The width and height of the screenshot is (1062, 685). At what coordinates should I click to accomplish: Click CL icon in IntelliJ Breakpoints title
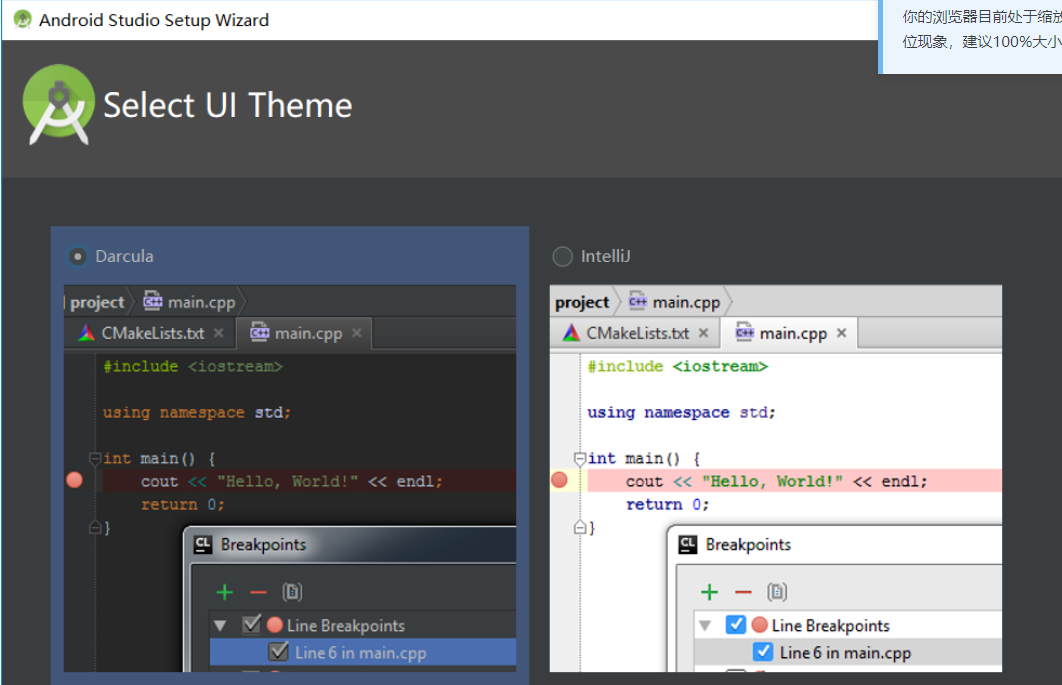(687, 545)
